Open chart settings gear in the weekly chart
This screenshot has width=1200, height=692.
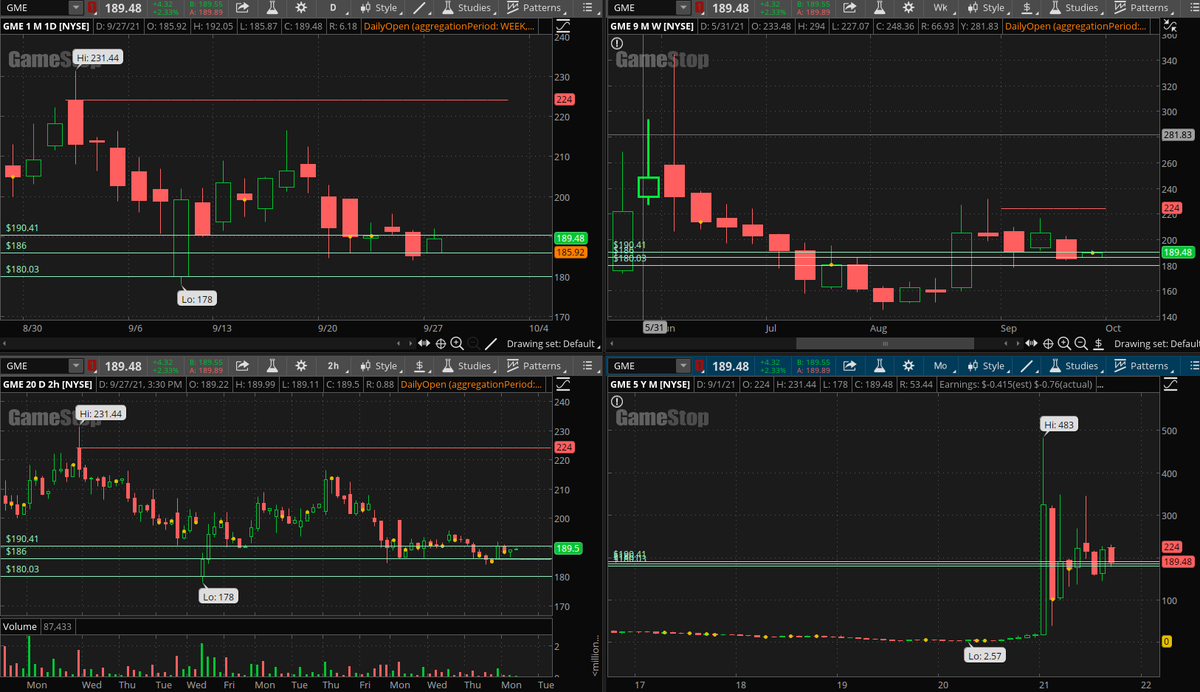tap(908, 8)
